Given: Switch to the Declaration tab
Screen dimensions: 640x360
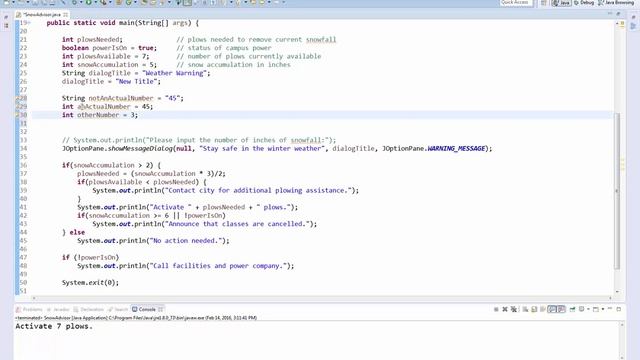Looking at the screenshot, I should pyautogui.click(x=89, y=309).
